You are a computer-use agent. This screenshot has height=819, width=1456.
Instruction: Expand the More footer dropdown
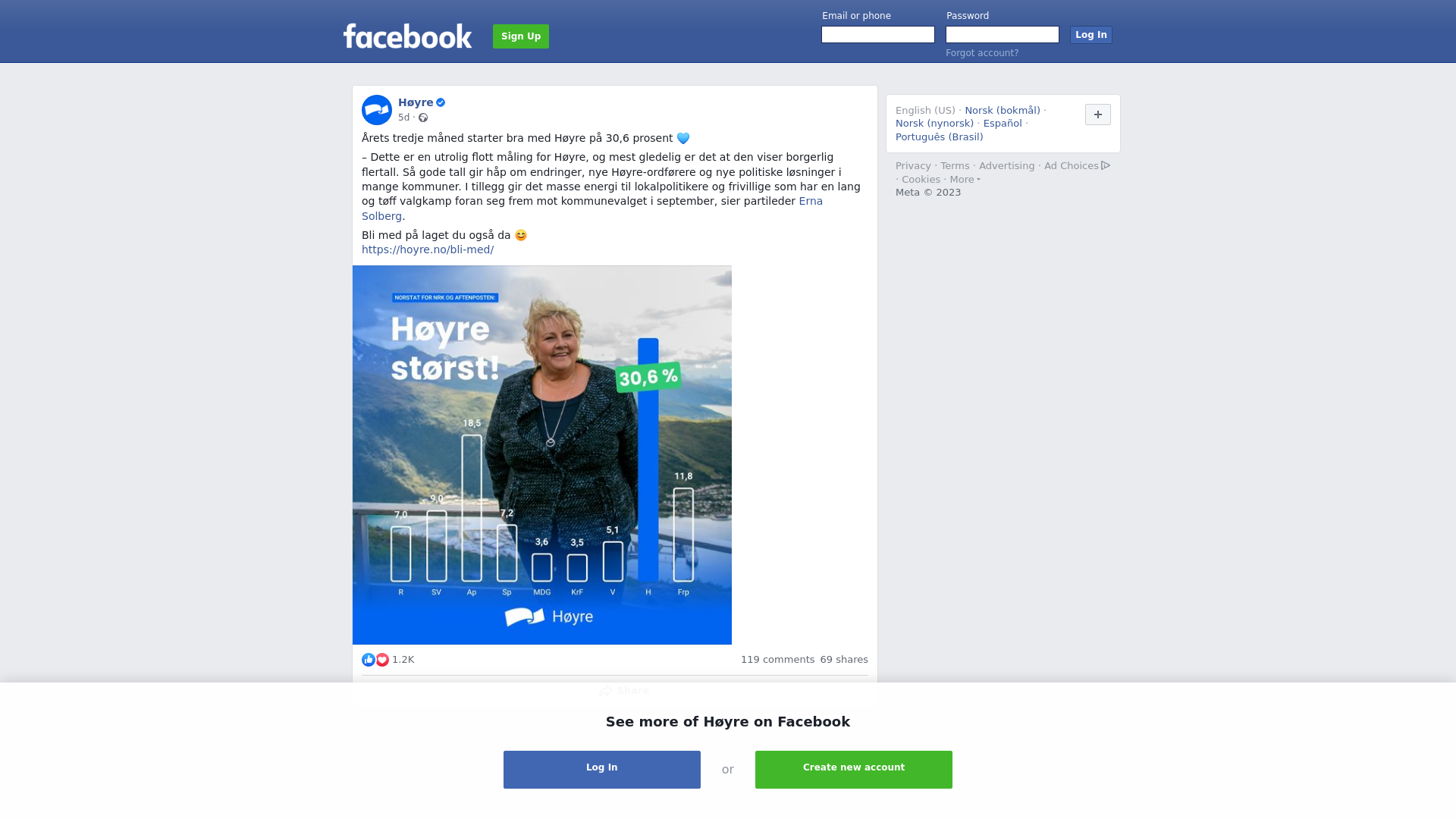965,180
